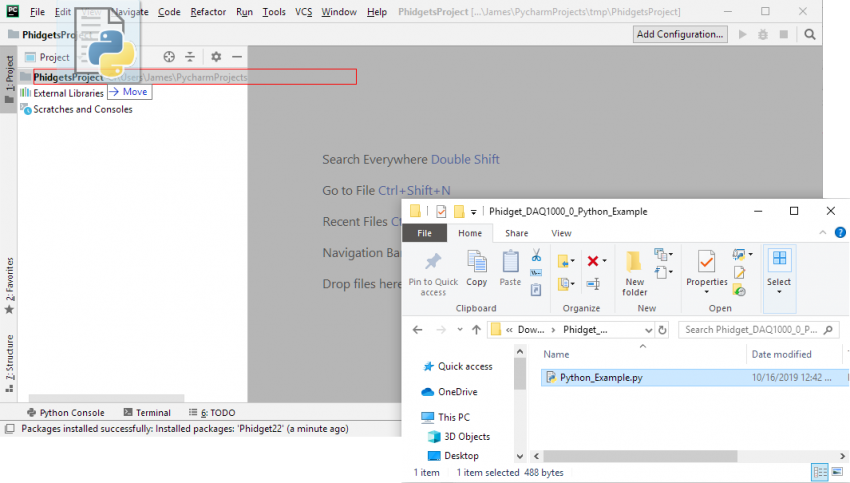Click the locate crosshair icon in Project panel
This screenshot has width=850, height=483.
(x=169, y=56)
